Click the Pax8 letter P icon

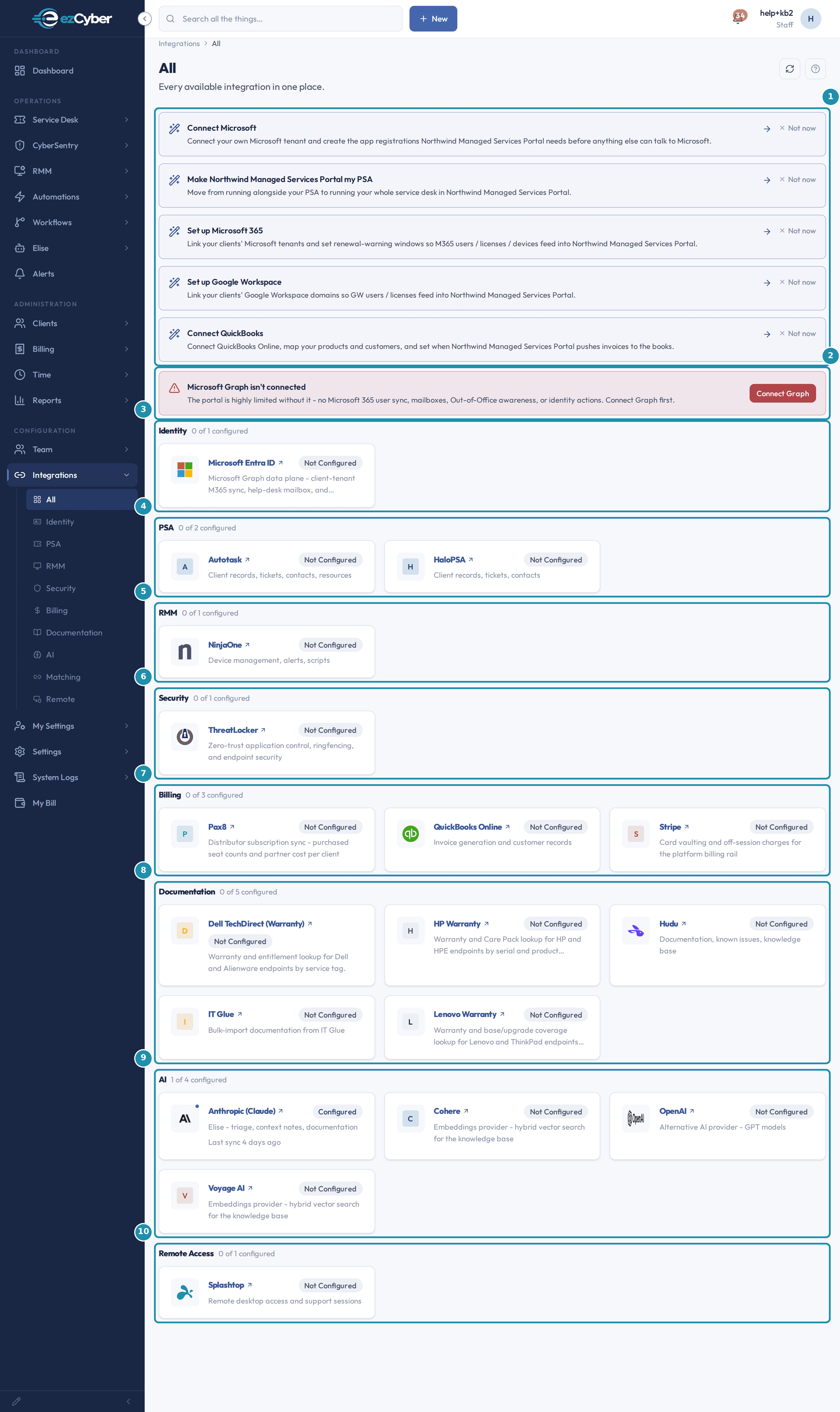coord(185,834)
